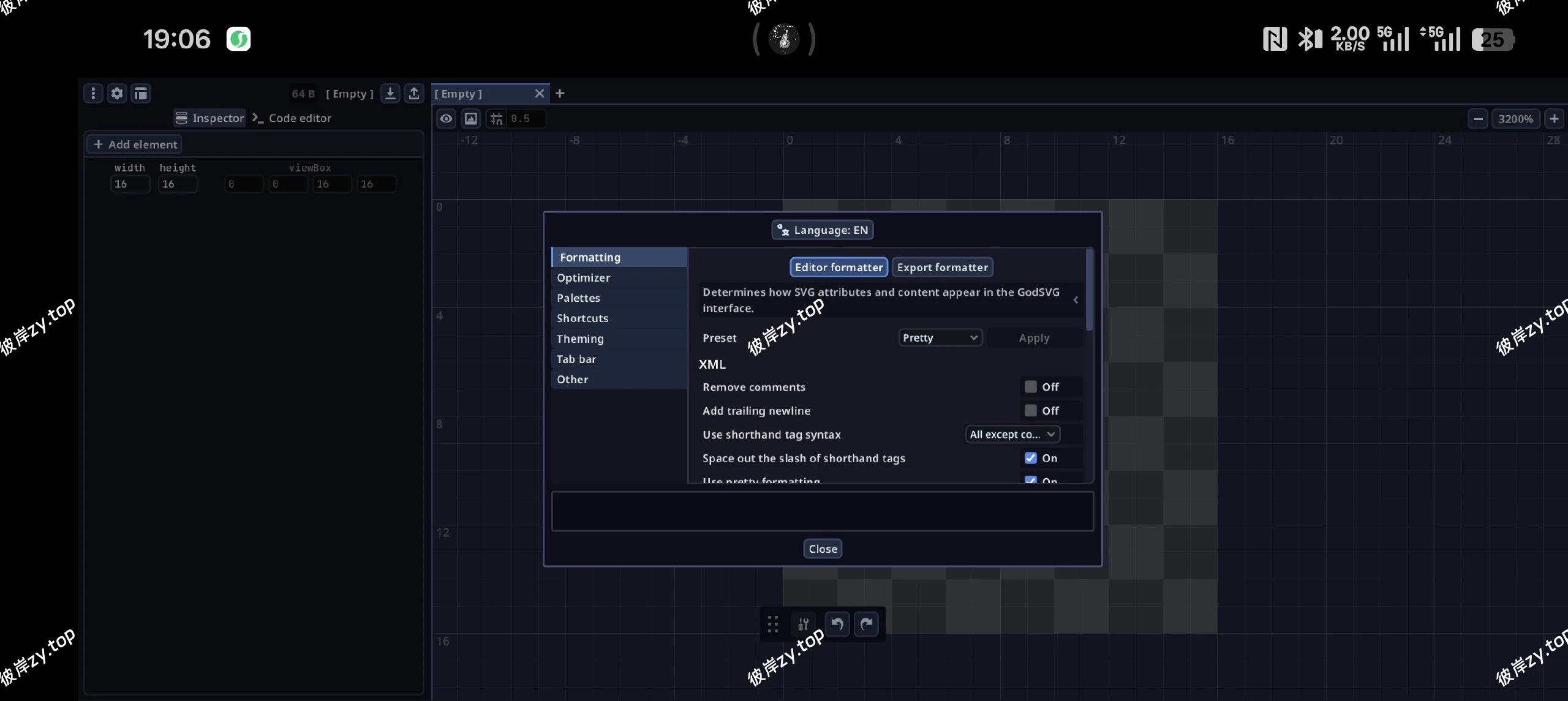Open the Preset Pretty dropdown

click(940, 338)
